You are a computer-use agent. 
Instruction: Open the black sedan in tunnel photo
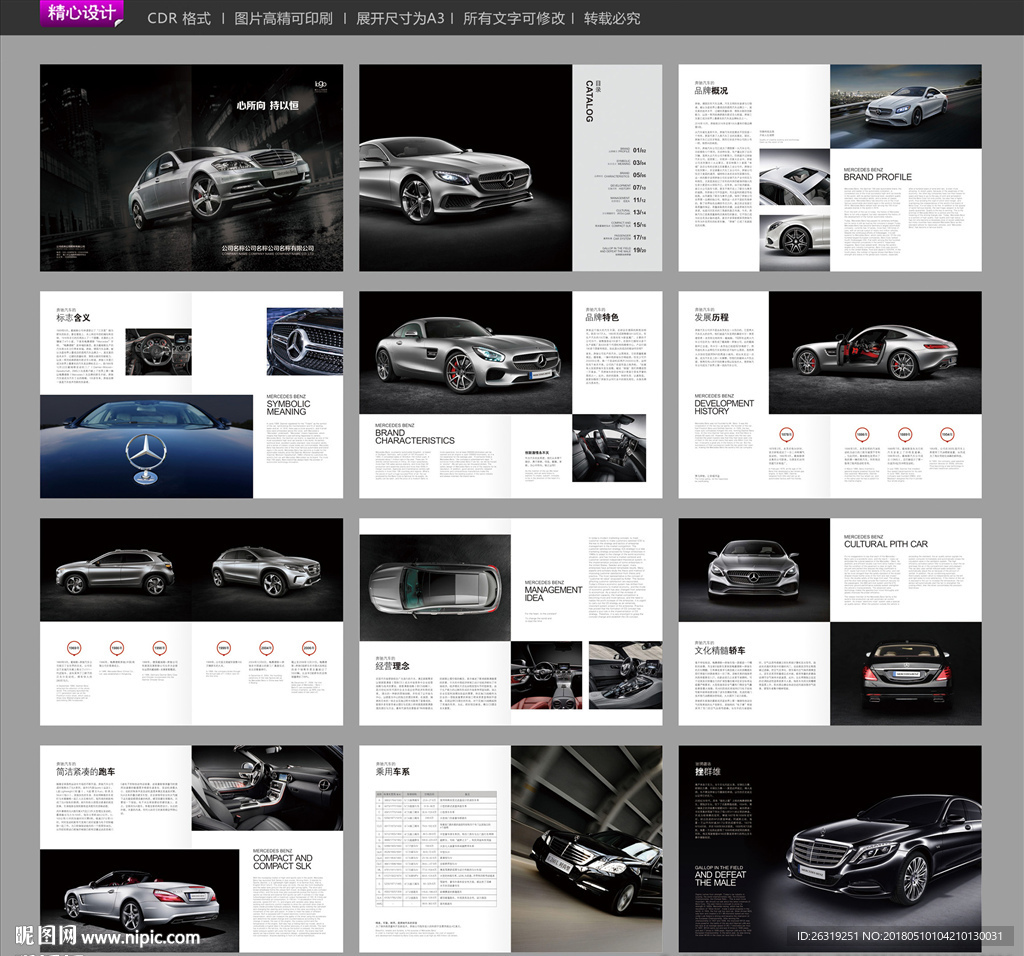point(586,849)
